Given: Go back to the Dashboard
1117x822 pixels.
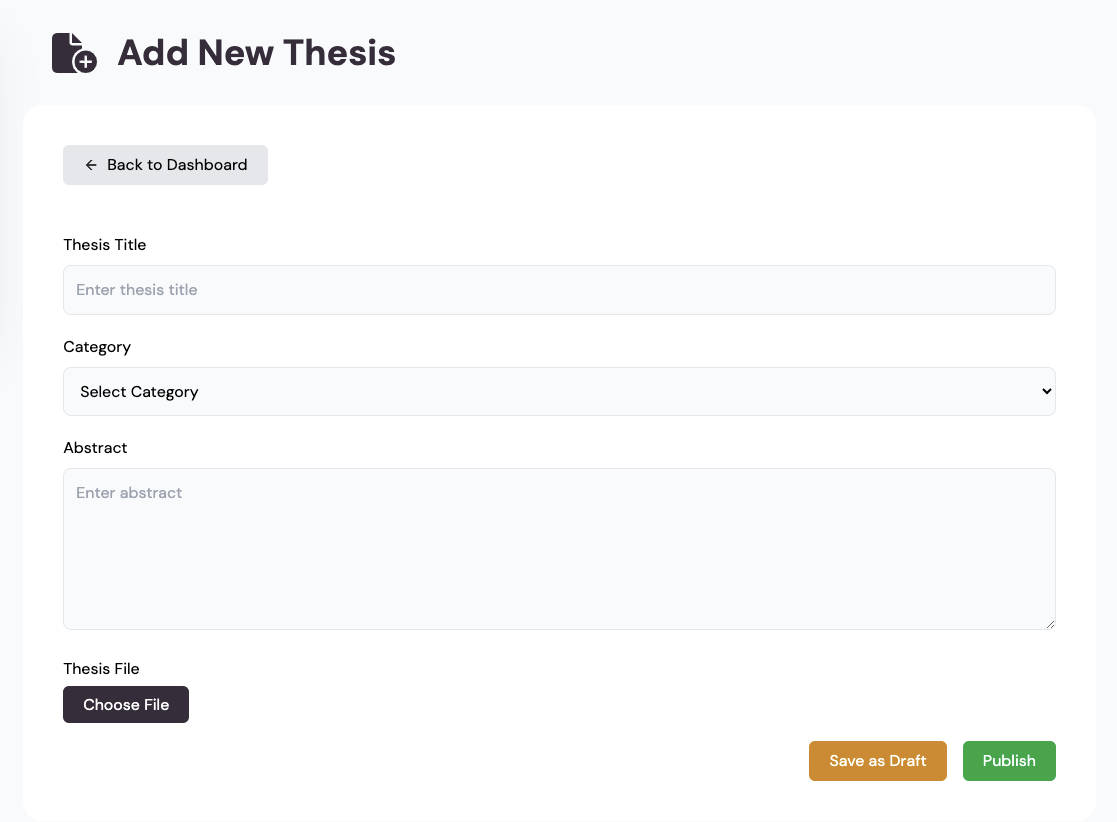Looking at the screenshot, I should [x=165, y=165].
